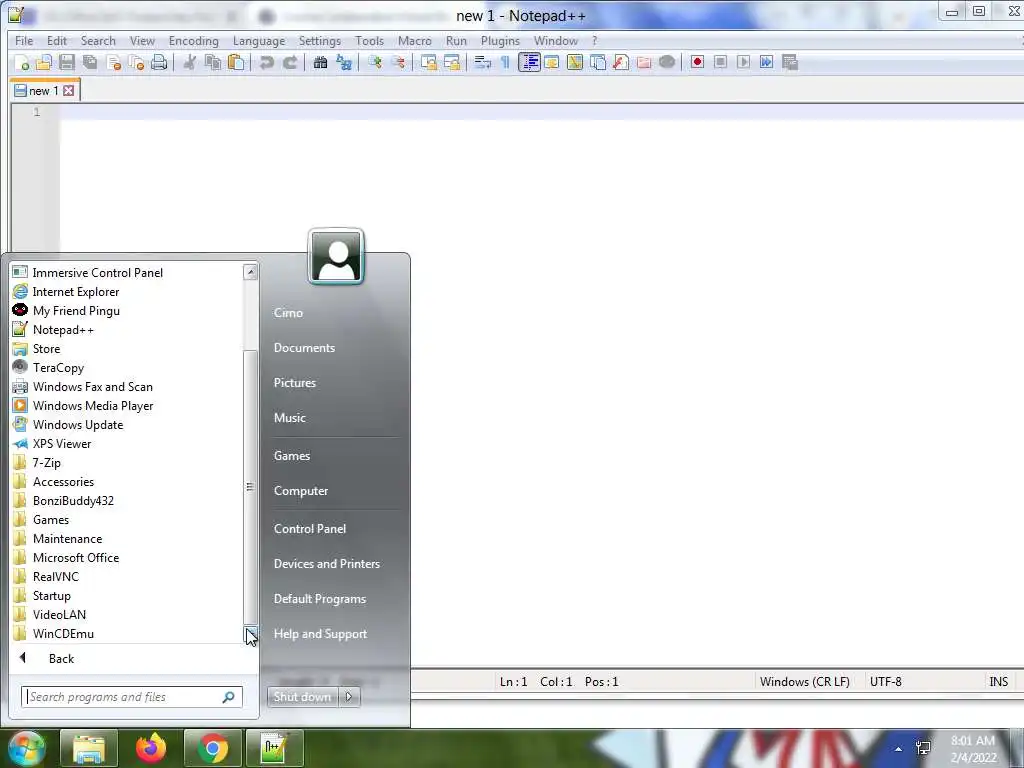Close the new 1 tab
Screen dimensions: 1024x768
[x=69, y=91]
